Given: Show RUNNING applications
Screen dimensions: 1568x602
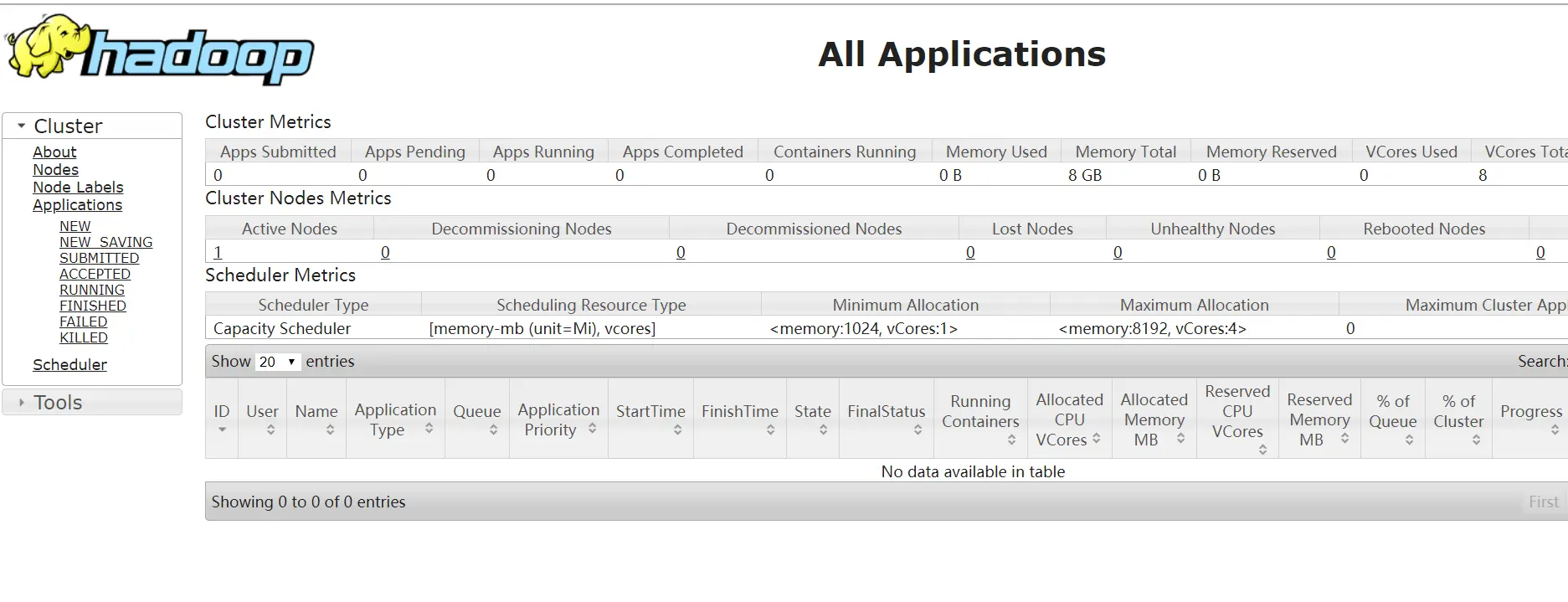Looking at the screenshot, I should click(92, 290).
